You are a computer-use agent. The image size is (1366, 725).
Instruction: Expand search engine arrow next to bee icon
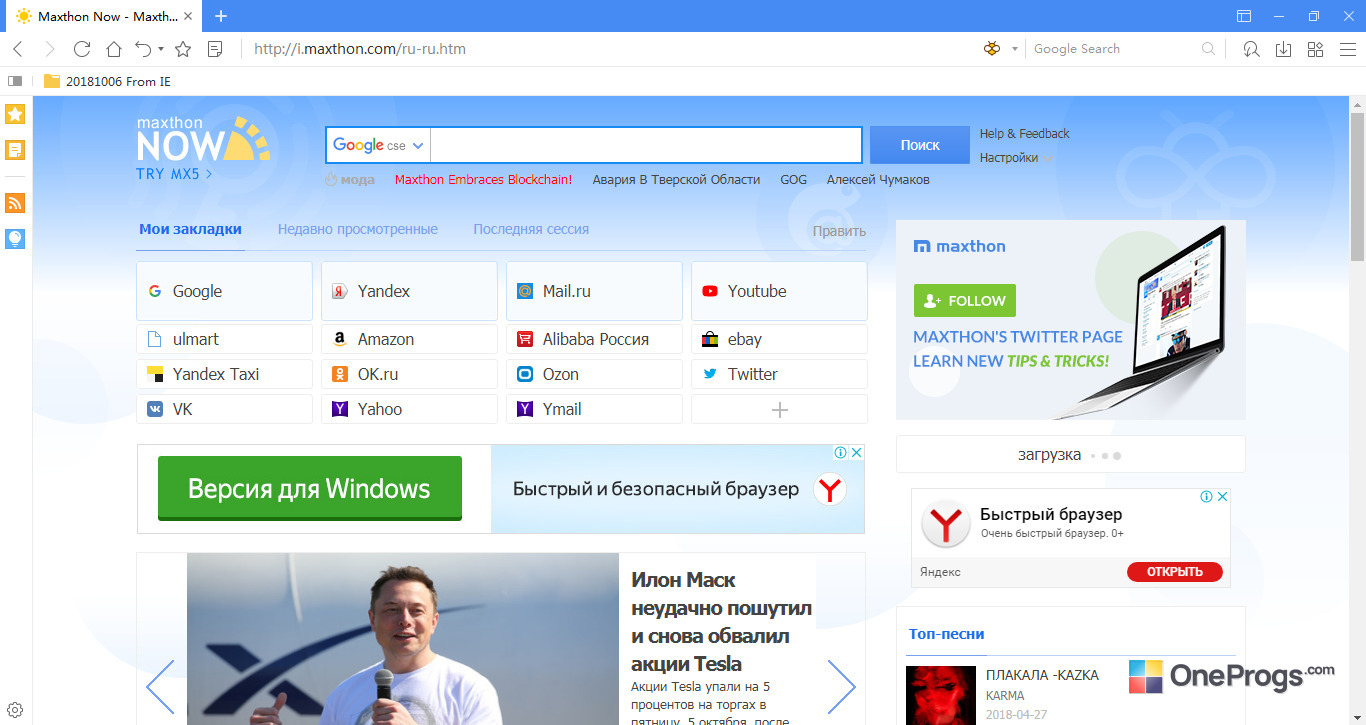1014,49
